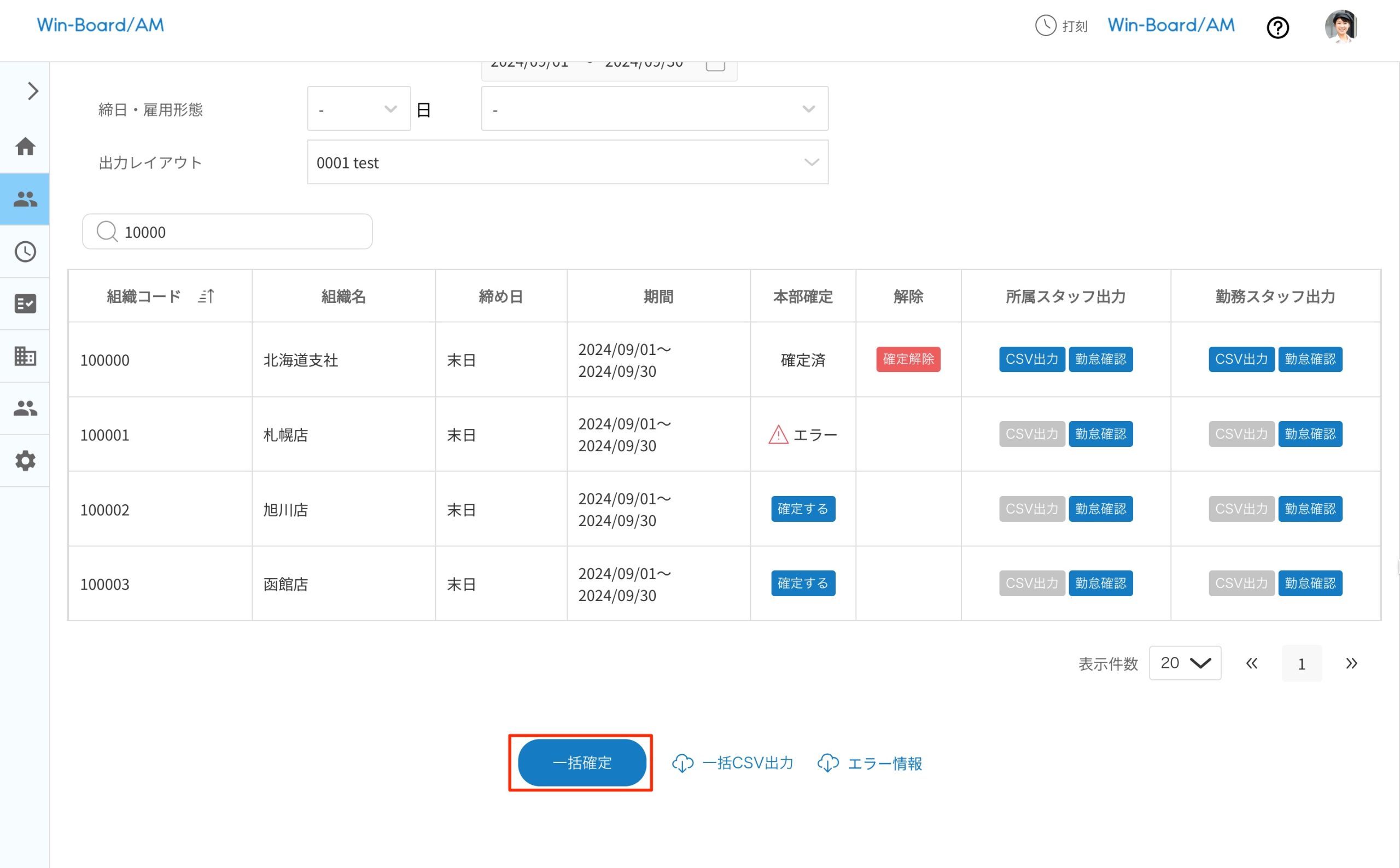Screen dimensions: 1400x868
Task: Open the 雇用形態 dropdown
Action: point(654,109)
